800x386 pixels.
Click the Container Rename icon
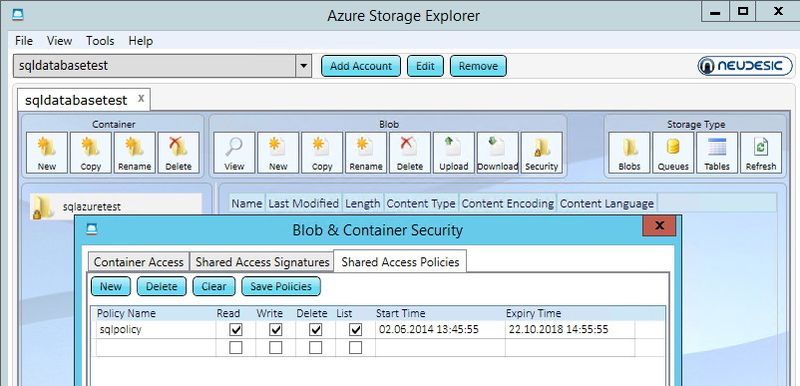click(x=135, y=153)
